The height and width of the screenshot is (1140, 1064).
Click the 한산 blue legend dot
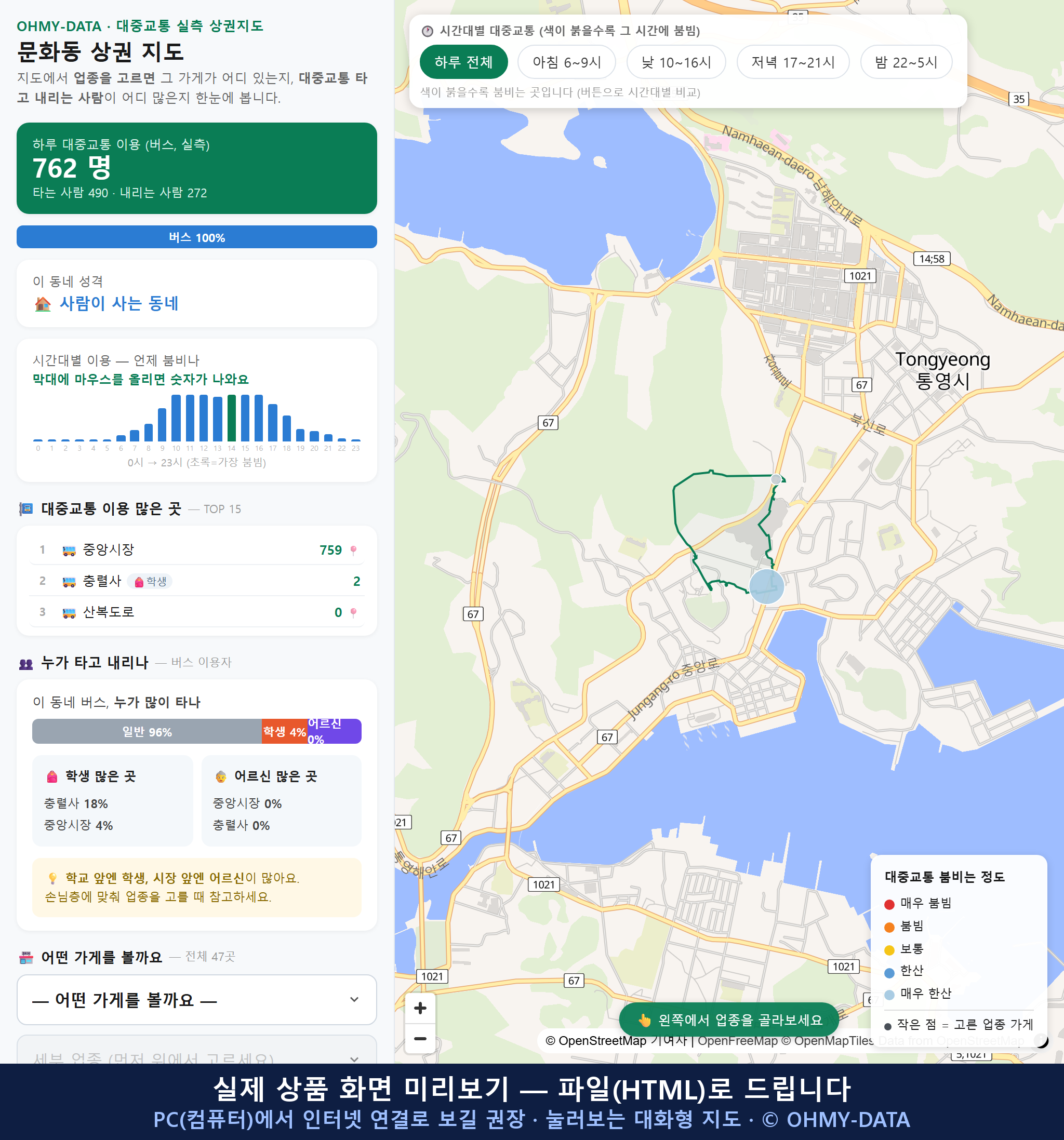point(889,973)
